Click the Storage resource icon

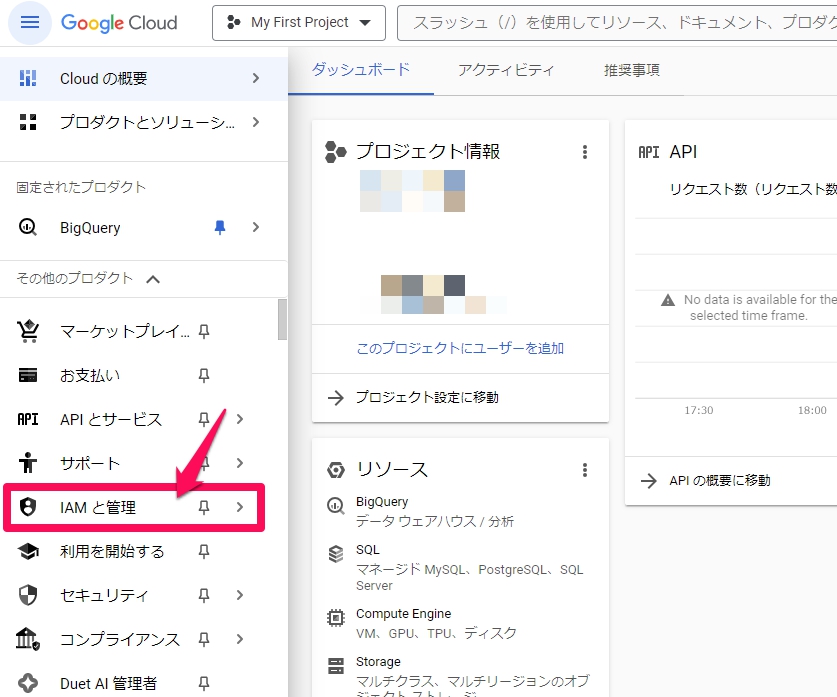coord(336,666)
